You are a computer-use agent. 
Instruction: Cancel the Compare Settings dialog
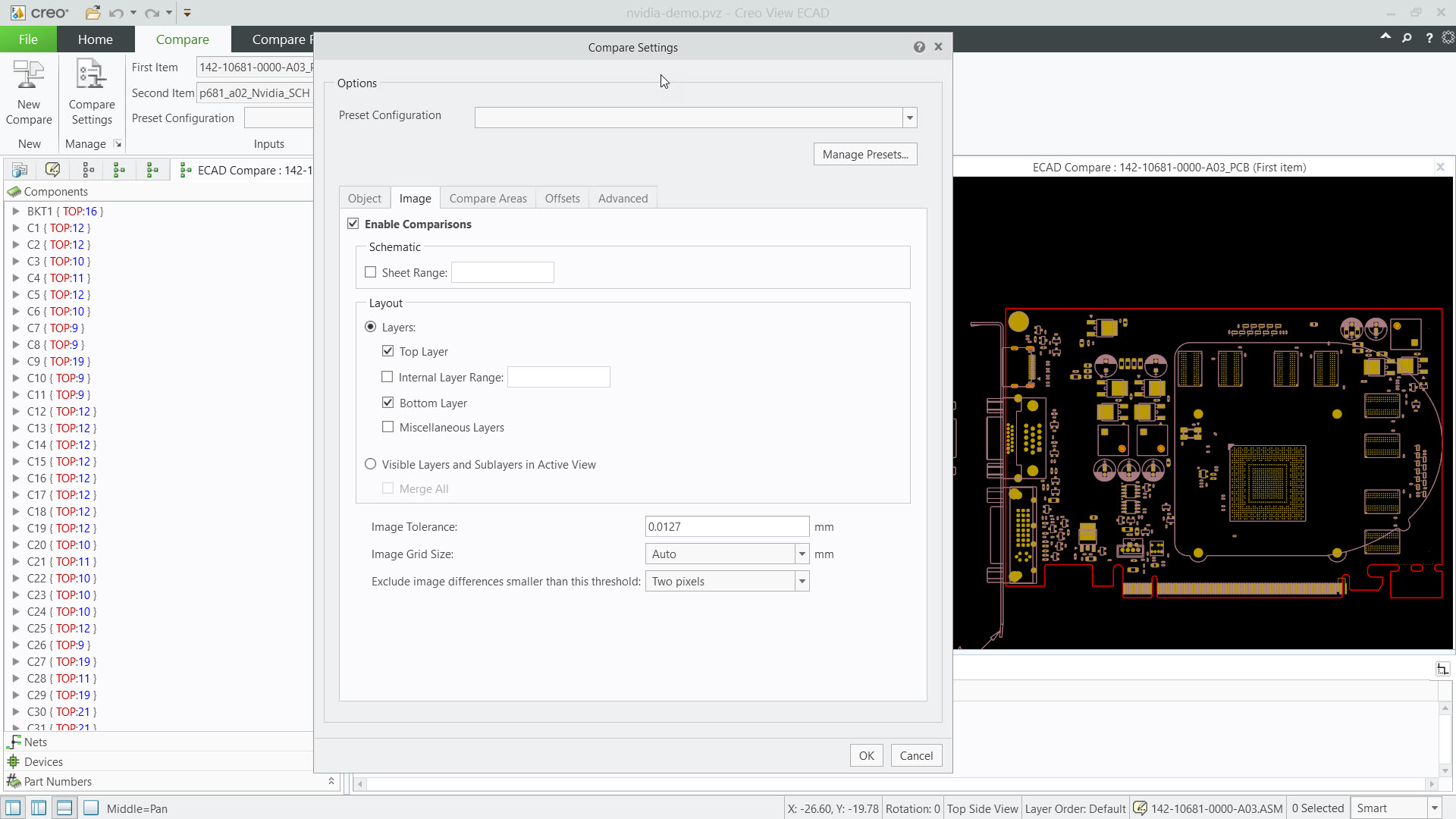916,755
